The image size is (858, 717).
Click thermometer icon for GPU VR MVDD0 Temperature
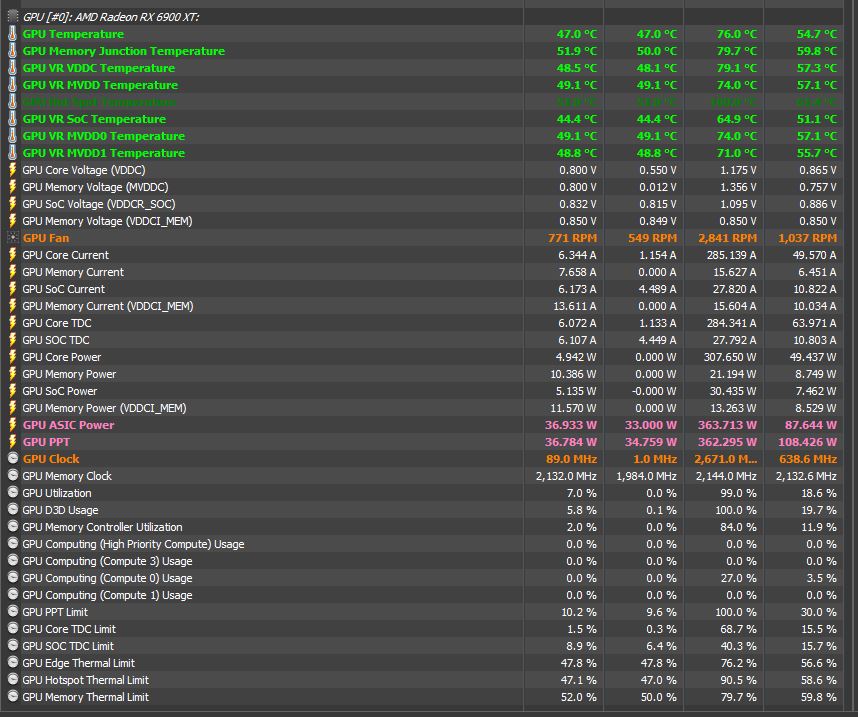[13, 136]
